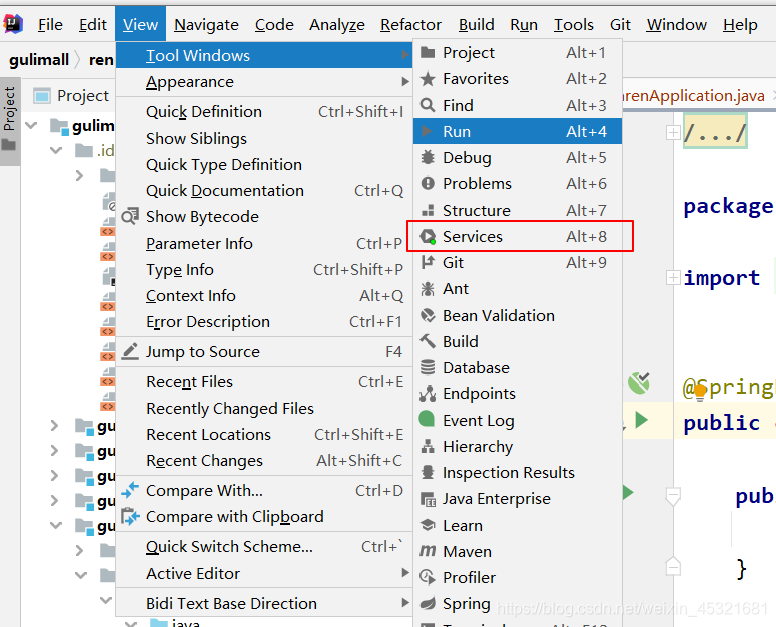Click the Compare With arrows icon
Image resolution: width=776 pixels, height=627 pixels.
pyautogui.click(x=130, y=490)
